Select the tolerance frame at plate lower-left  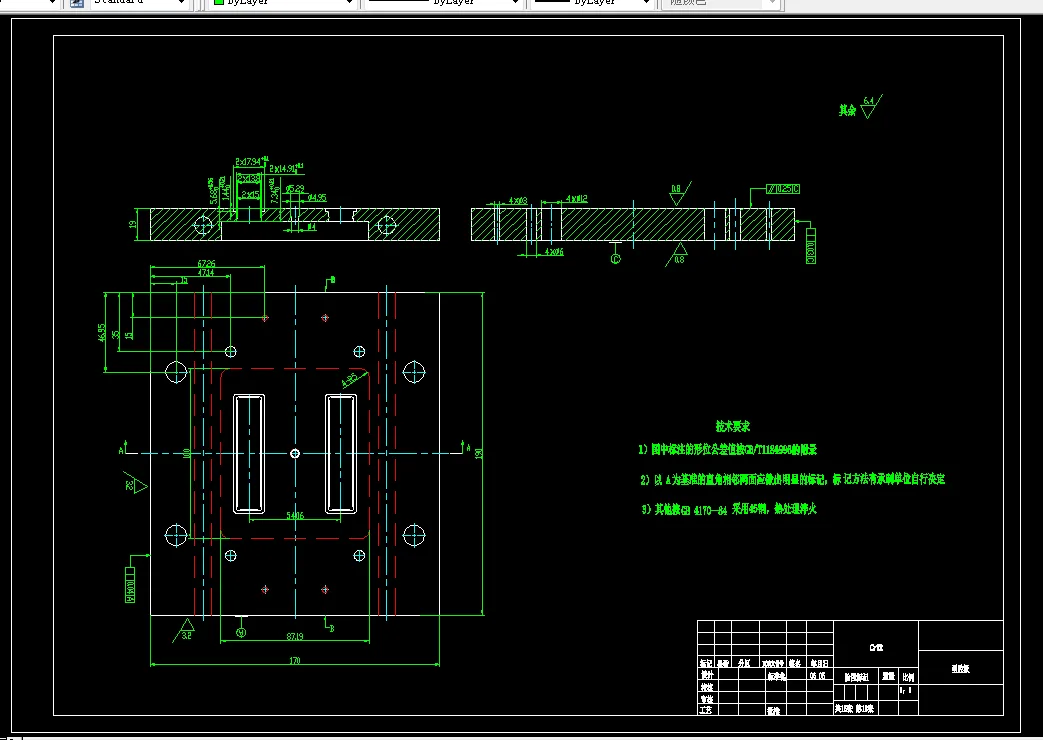click(130, 584)
